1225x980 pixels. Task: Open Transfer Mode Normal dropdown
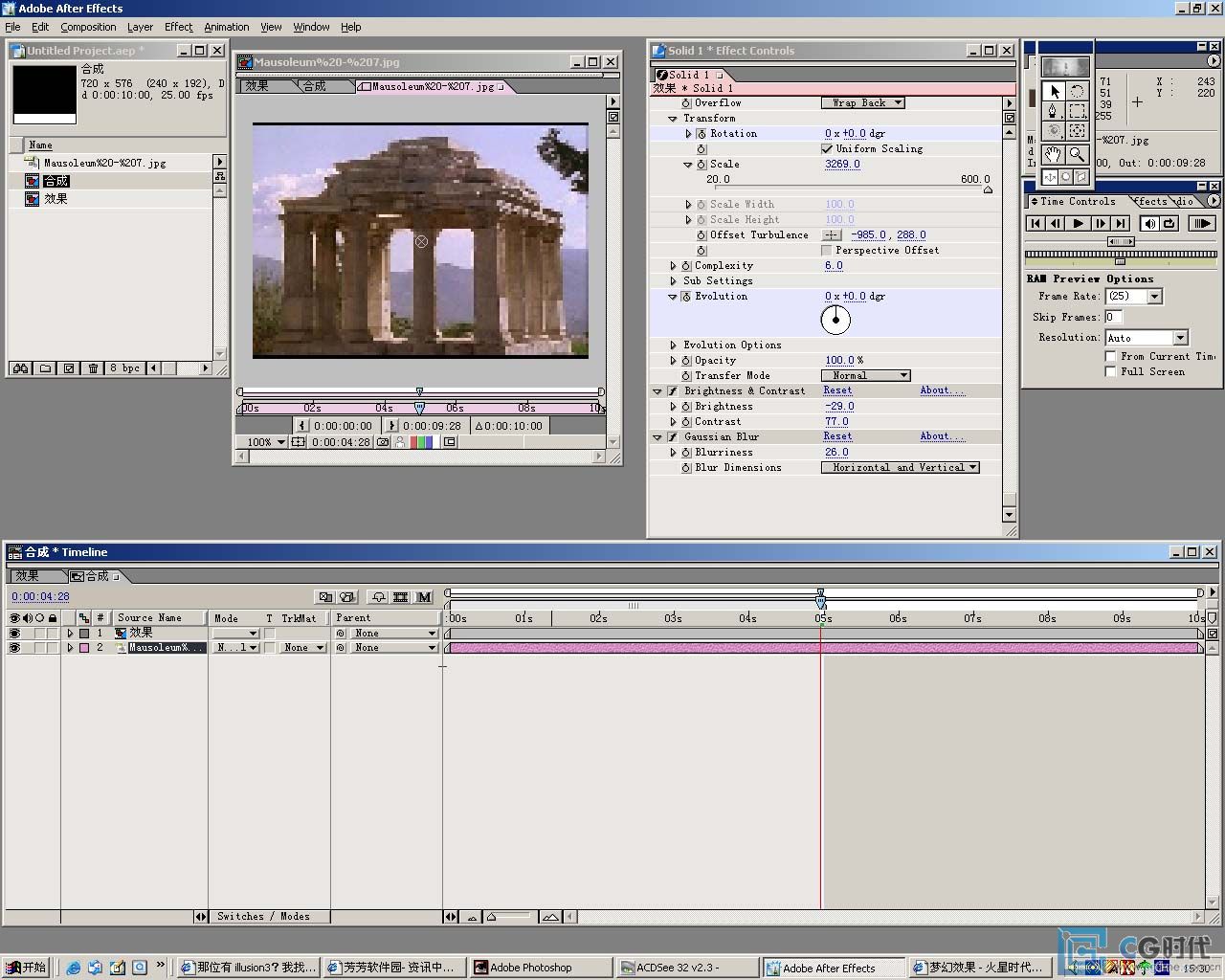pos(865,375)
